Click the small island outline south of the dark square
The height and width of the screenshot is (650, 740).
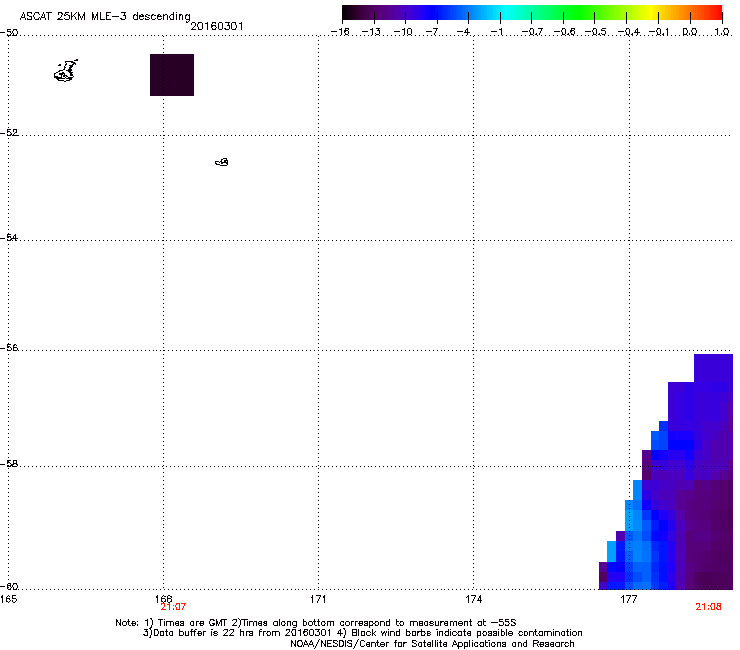222,162
